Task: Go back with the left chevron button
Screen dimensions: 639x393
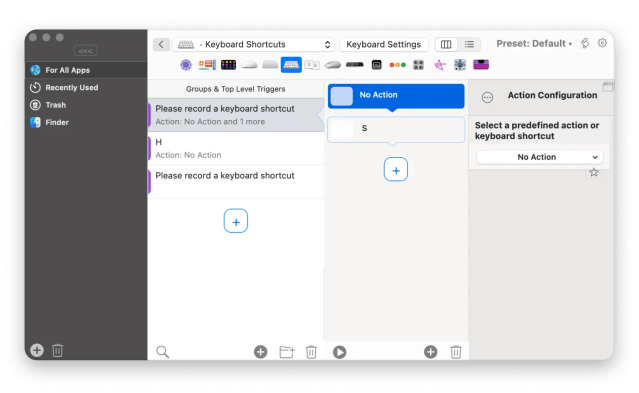Action: pos(161,44)
